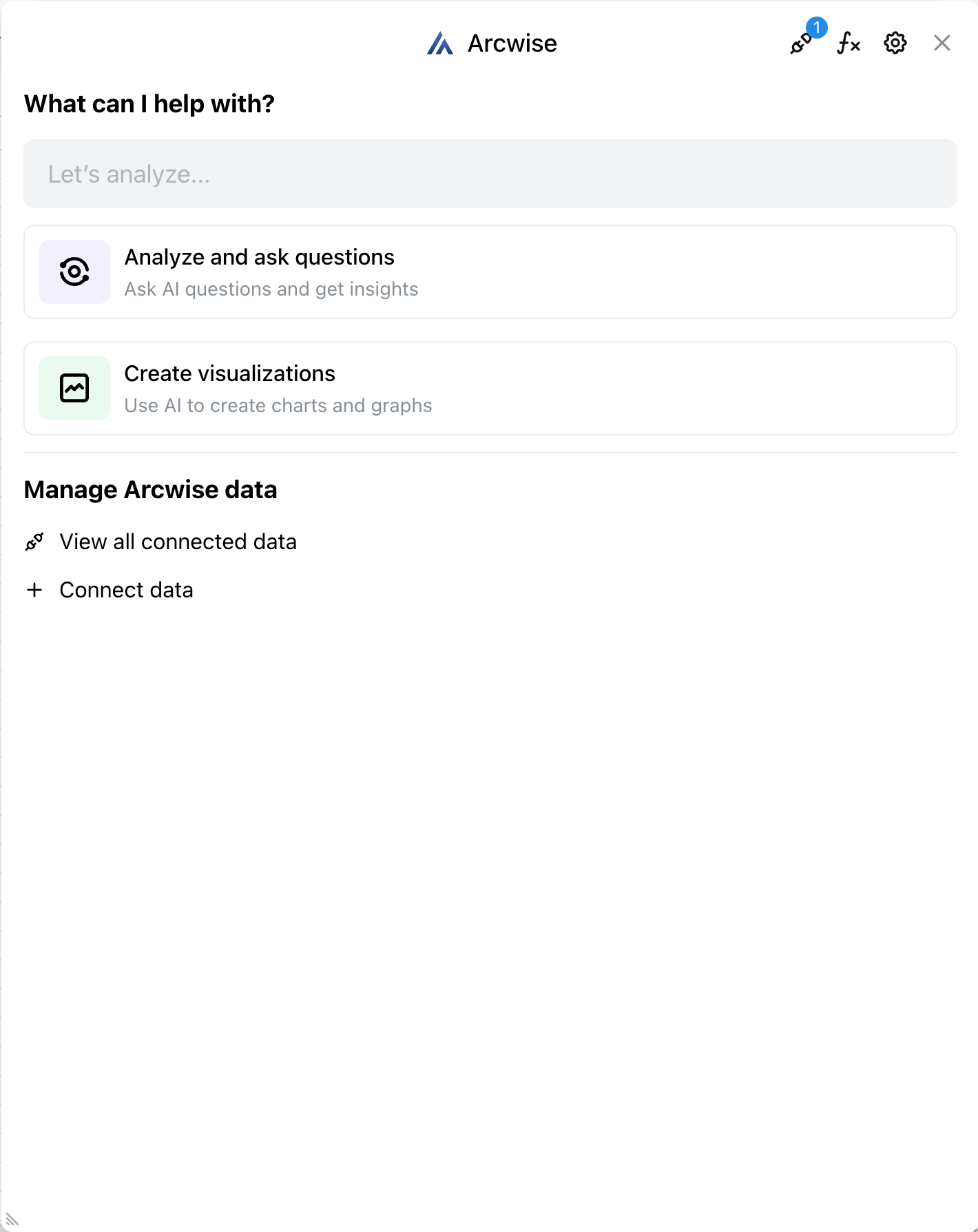Click the green chart visualization icon

pyautogui.click(x=74, y=388)
